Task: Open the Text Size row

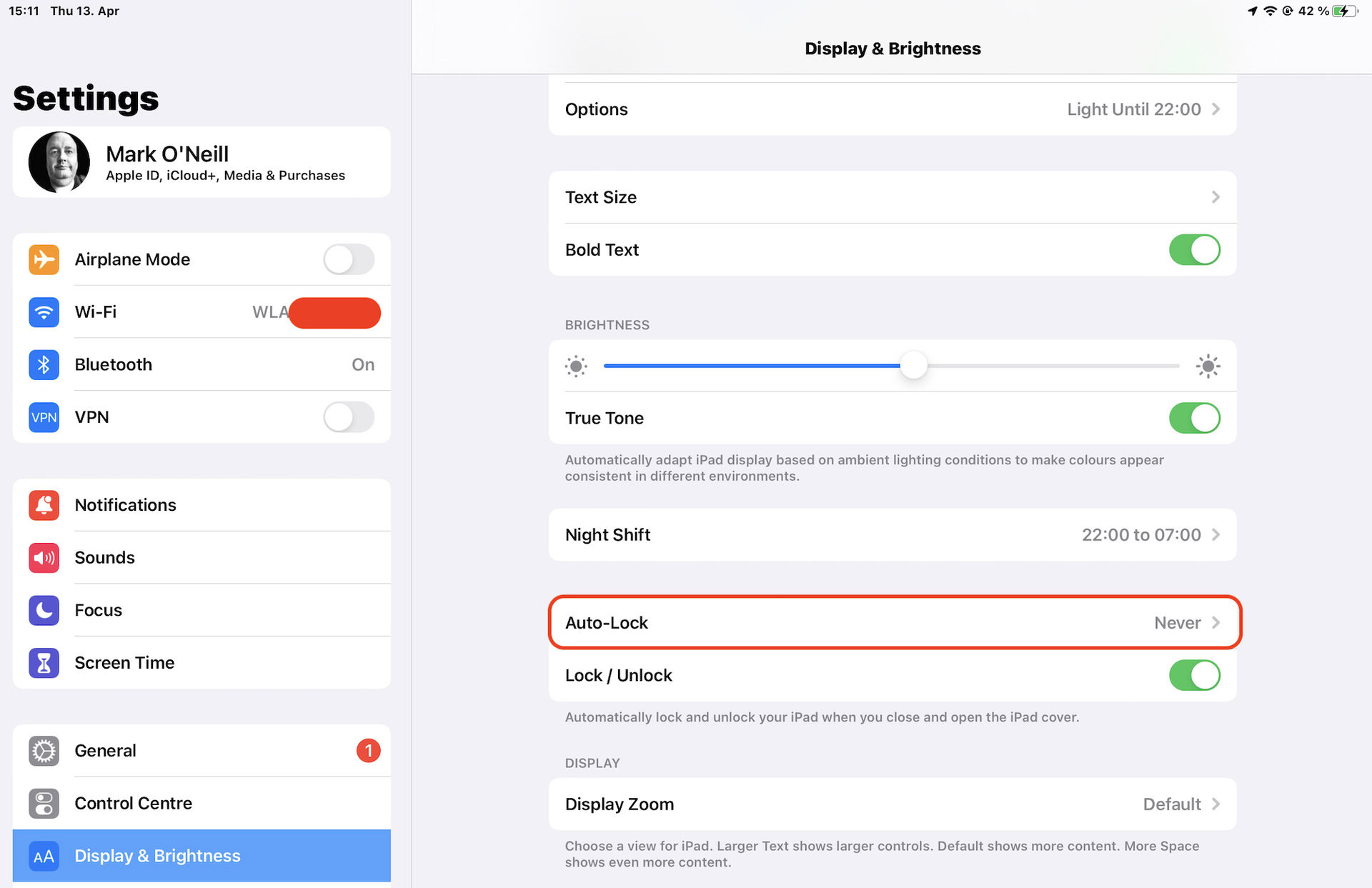Action: 892,197
